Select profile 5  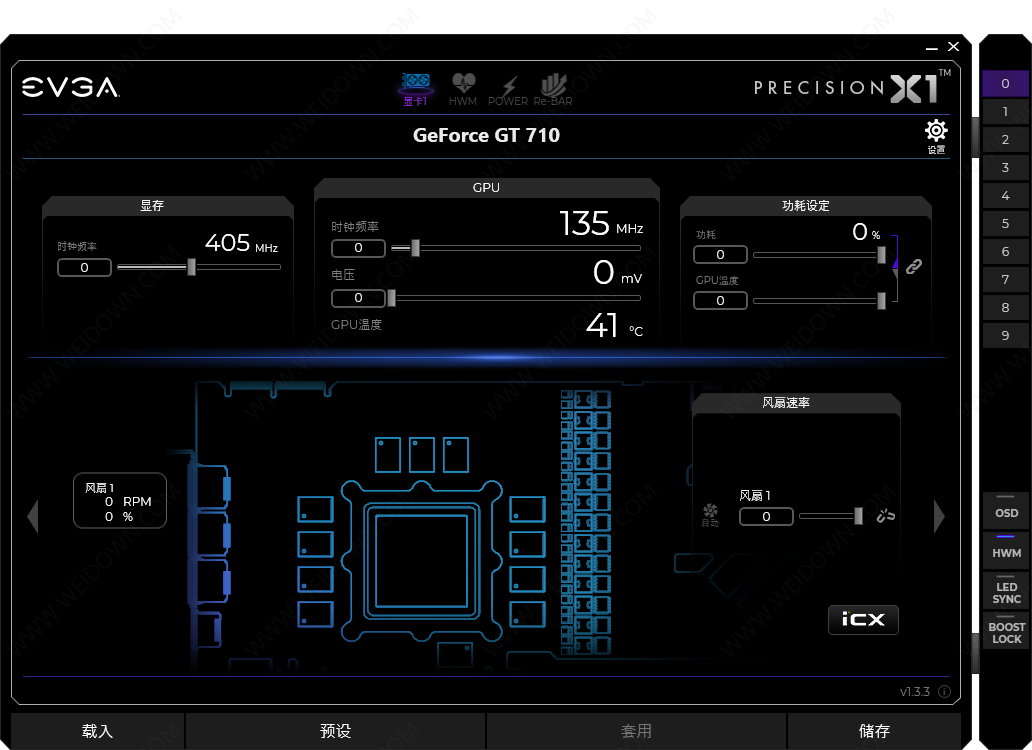[1005, 223]
